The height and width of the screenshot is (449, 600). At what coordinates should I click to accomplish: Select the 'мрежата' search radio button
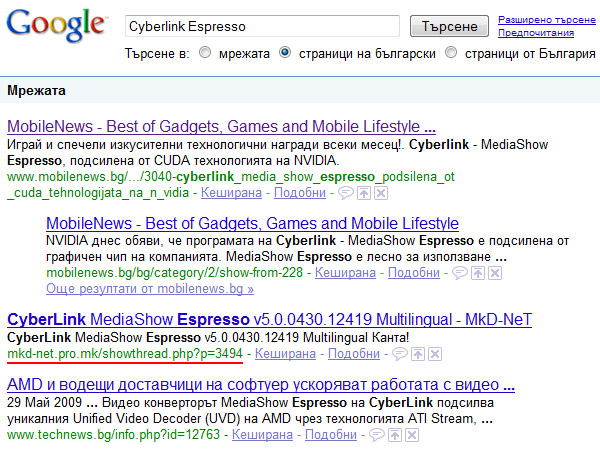tap(205, 52)
